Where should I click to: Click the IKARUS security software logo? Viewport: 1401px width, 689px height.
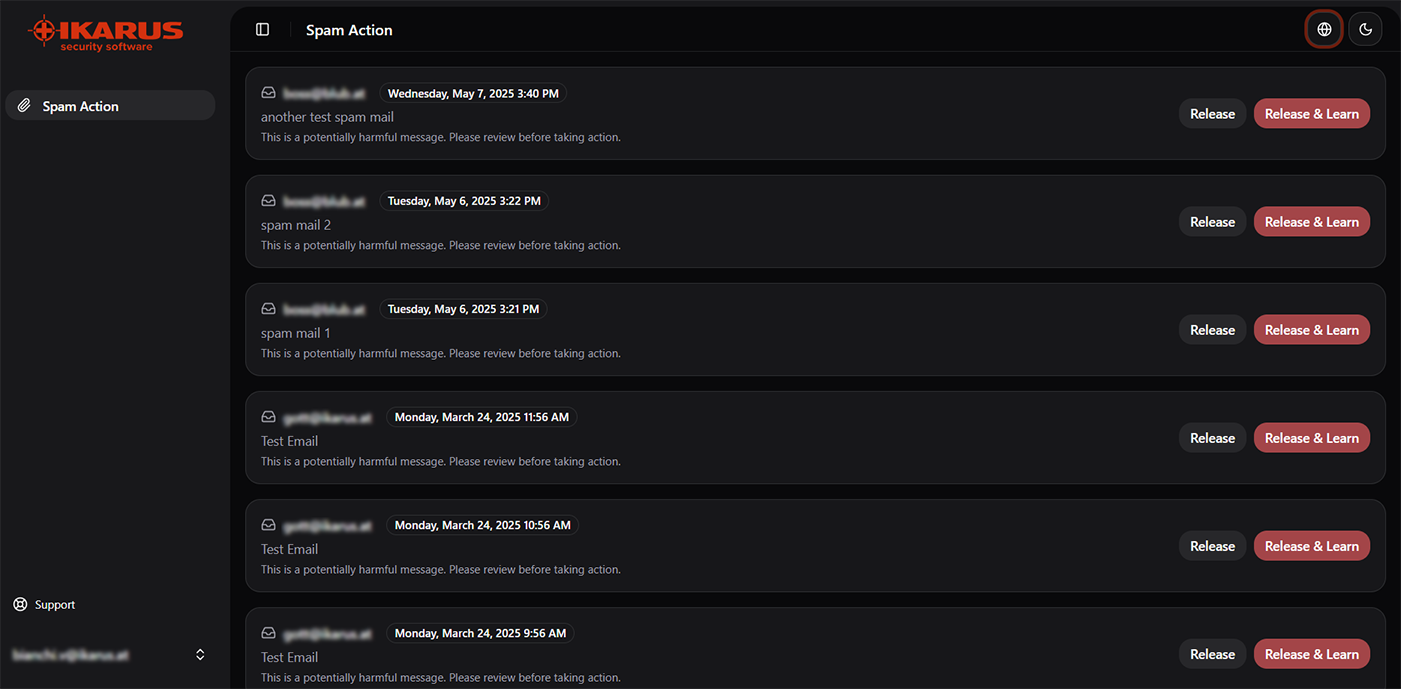[105, 33]
